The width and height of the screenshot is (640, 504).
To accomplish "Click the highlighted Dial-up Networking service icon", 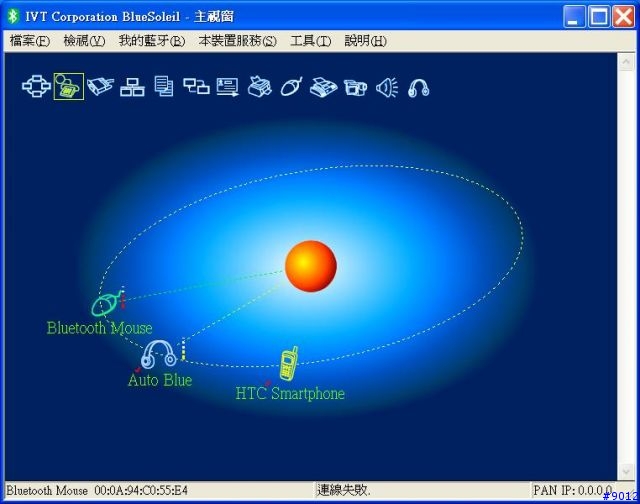I will (x=69, y=86).
